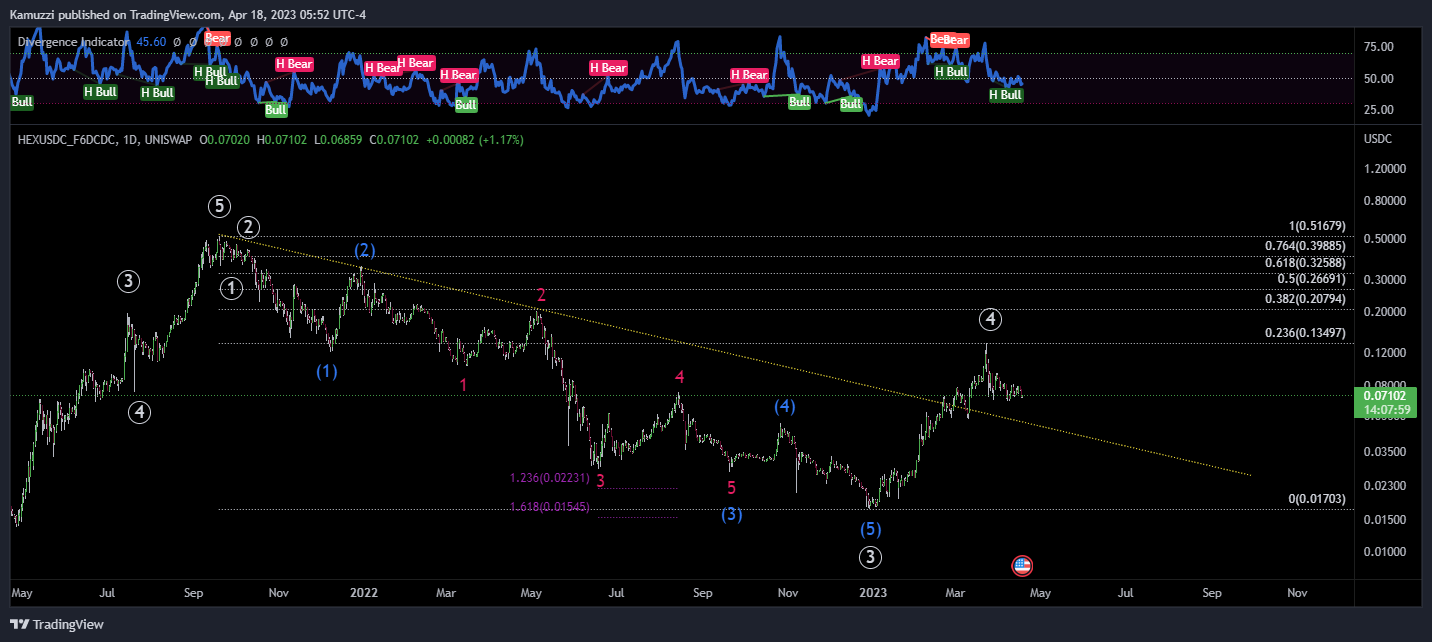
Task: Select the Divergence Indicator legend title
Action: coord(74,42)
